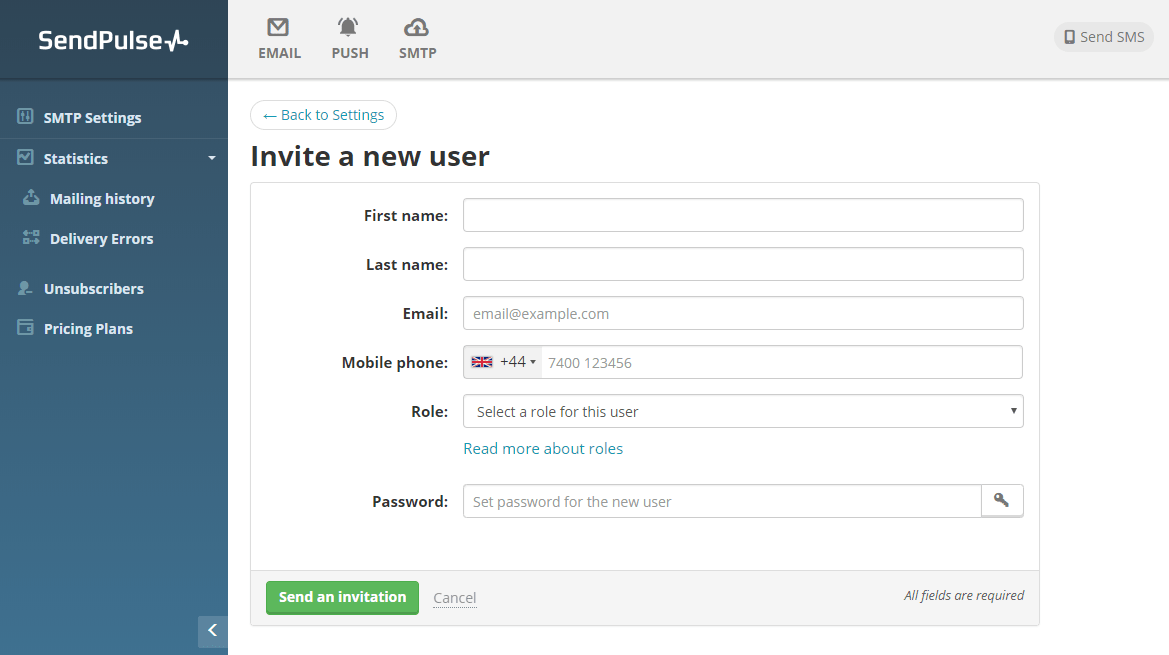Click the Pricing Plans wallet icon
Screen dimensions: 1169x655
pos(26,328)
